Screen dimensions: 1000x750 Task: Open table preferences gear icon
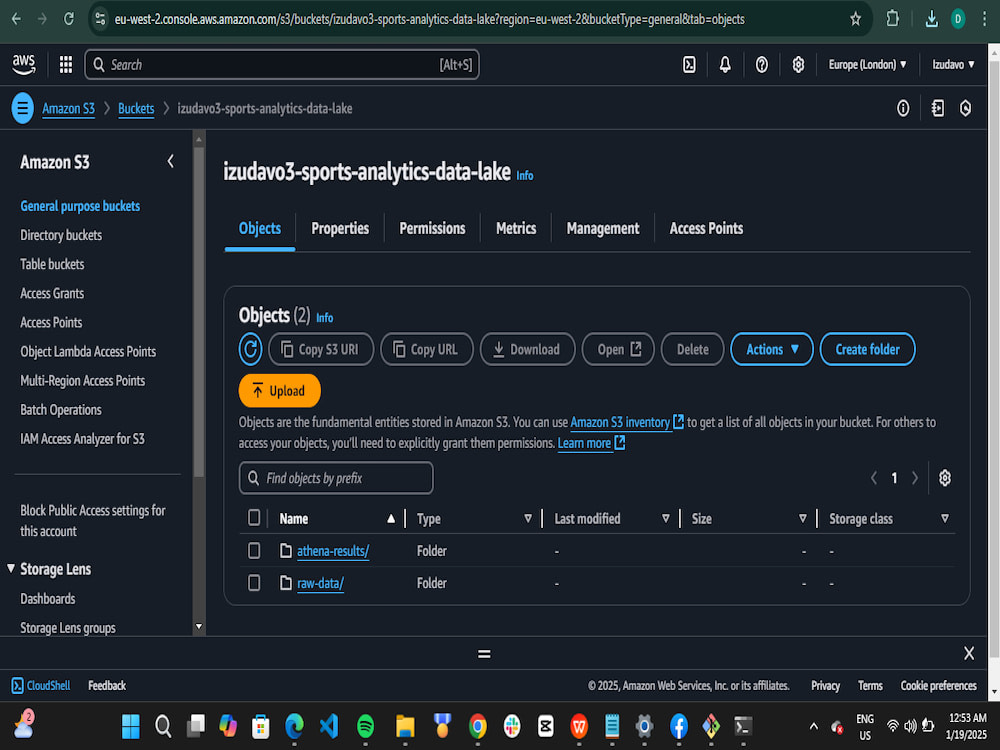pos(945,478)
